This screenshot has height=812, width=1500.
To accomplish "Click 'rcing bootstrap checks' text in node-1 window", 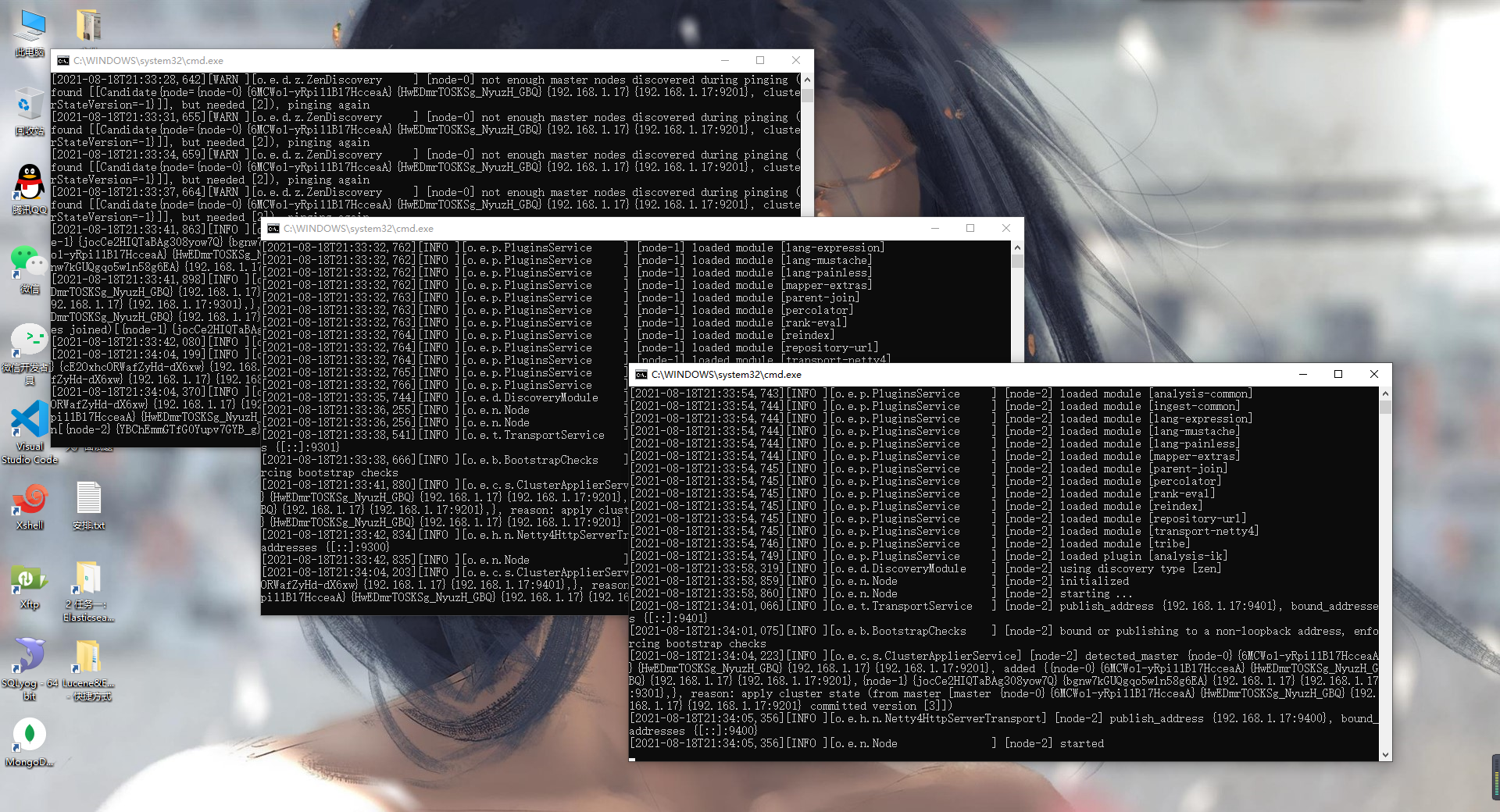I will pos(330,473).
